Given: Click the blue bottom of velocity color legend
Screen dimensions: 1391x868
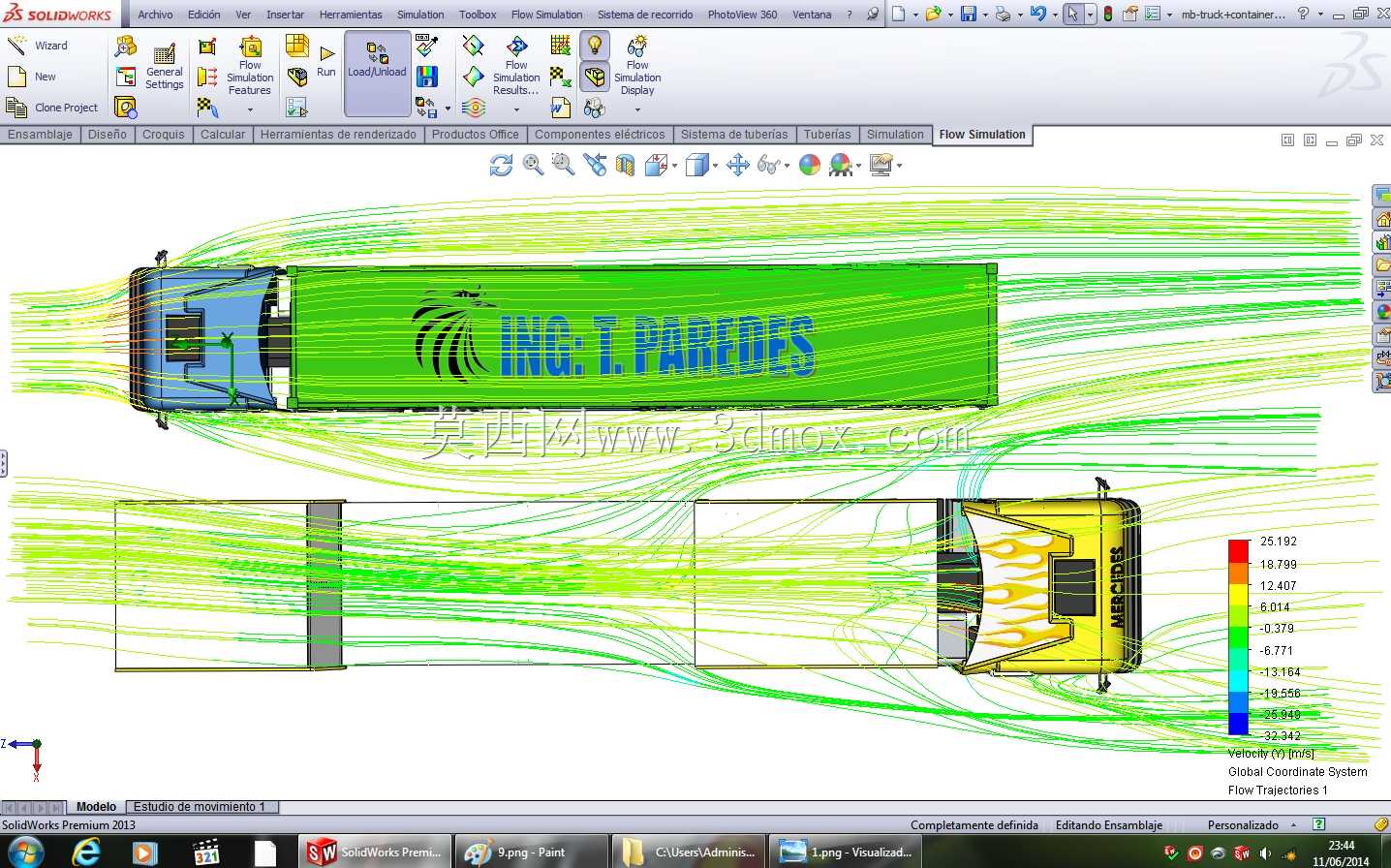Looking at the screenshot, I should point(1238,725).
